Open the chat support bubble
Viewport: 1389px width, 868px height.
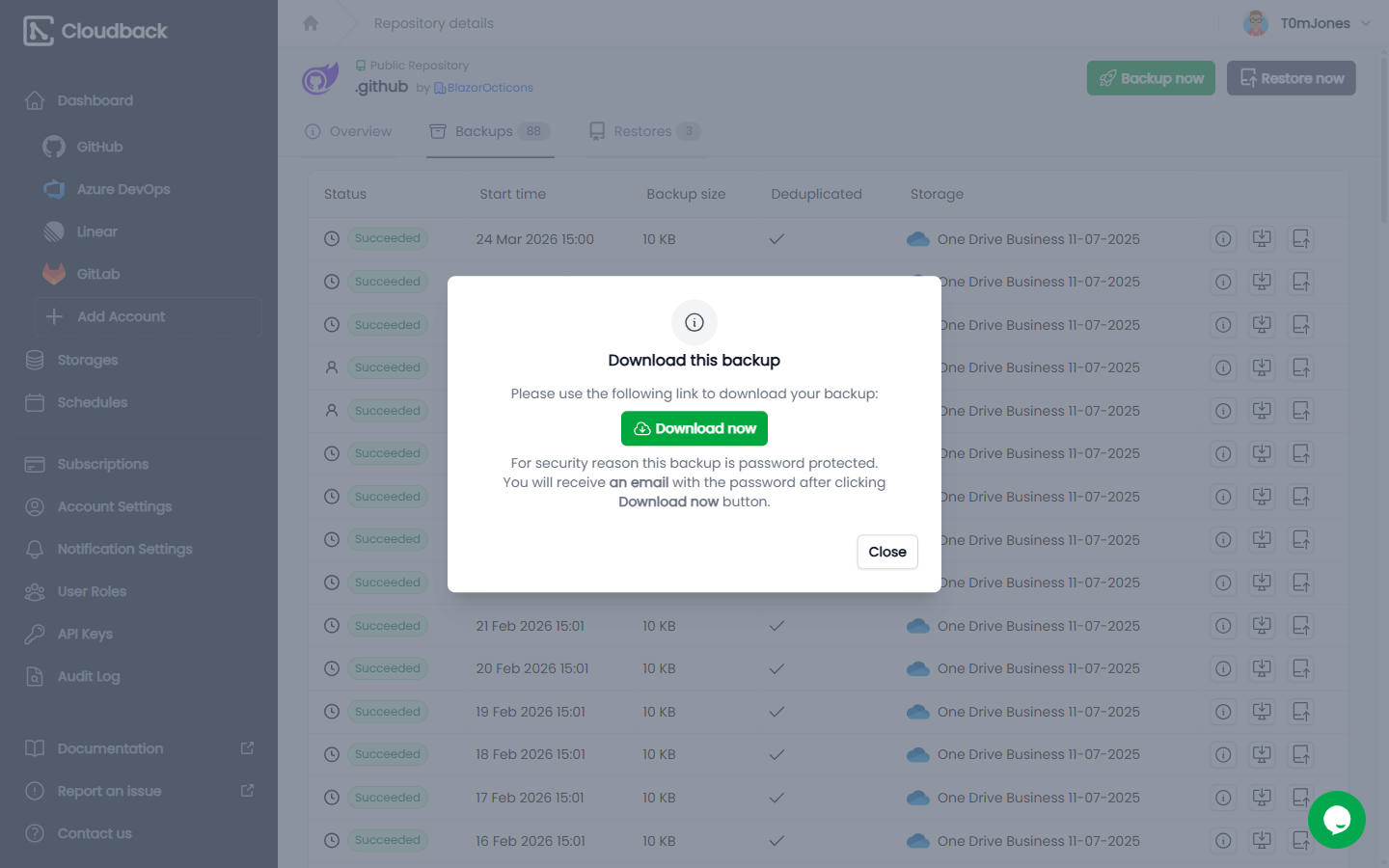[x=1337, y=820]
